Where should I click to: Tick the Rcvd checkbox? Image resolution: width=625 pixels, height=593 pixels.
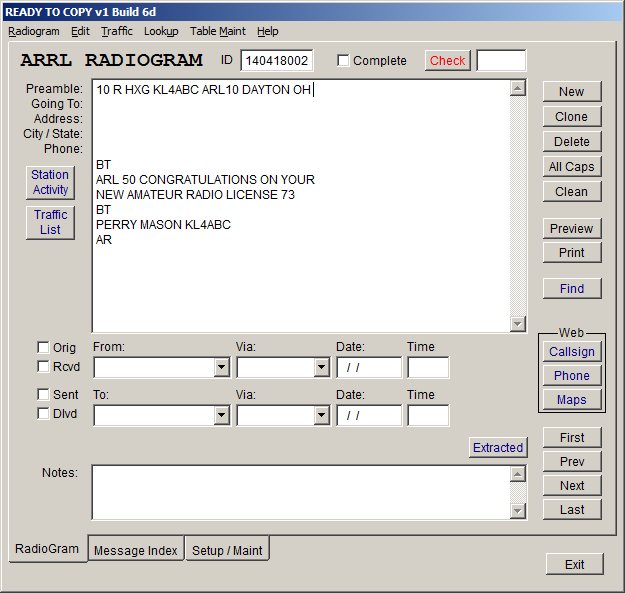pyautogui.click(x=43, y=366)
